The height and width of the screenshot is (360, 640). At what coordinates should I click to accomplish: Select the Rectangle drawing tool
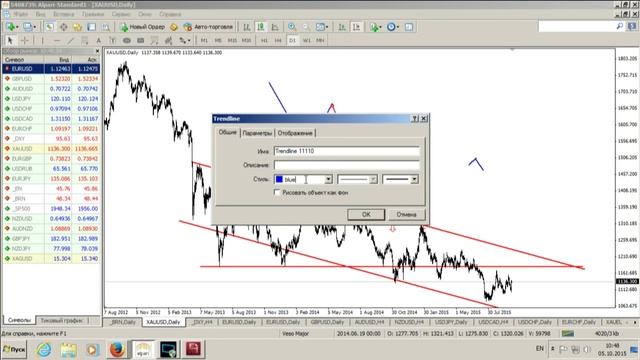tap(140, 40)
